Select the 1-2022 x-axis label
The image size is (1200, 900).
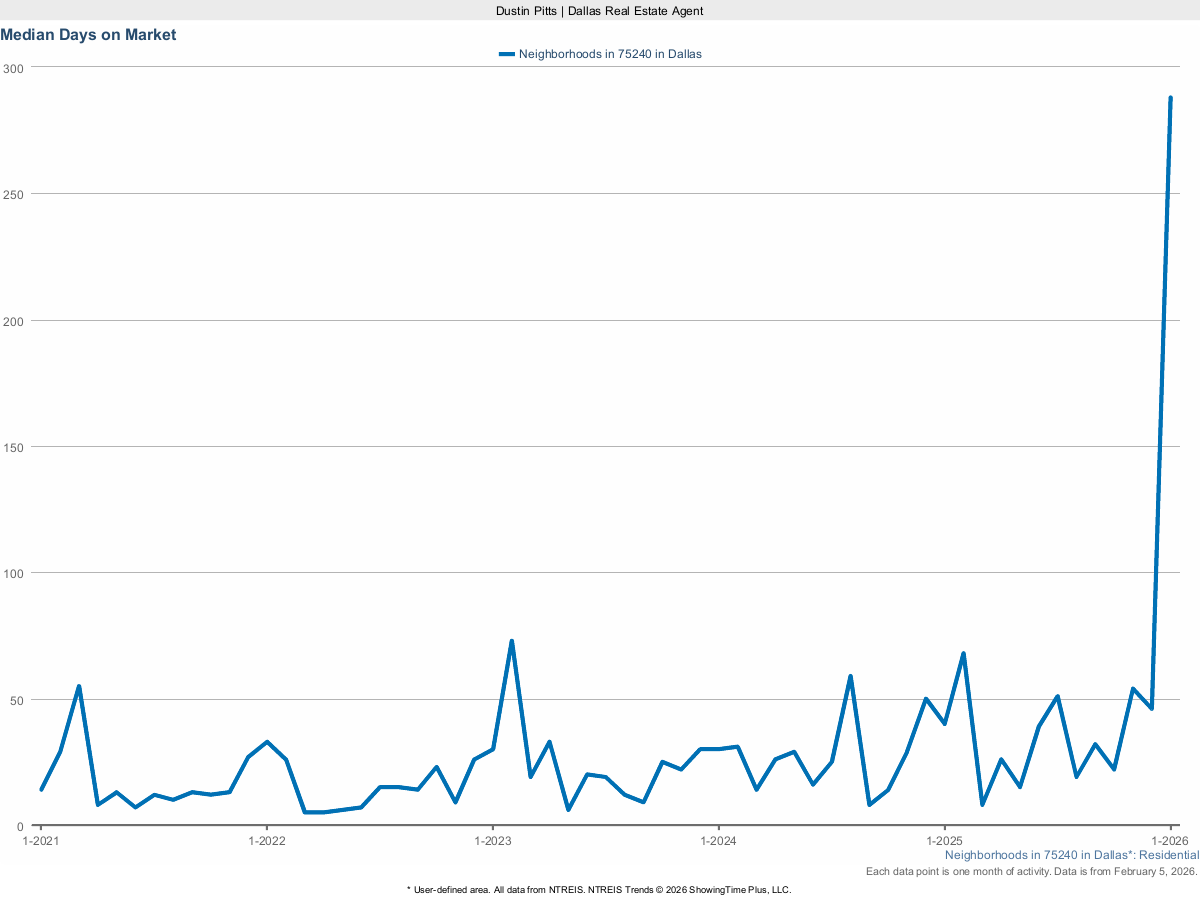266,841
